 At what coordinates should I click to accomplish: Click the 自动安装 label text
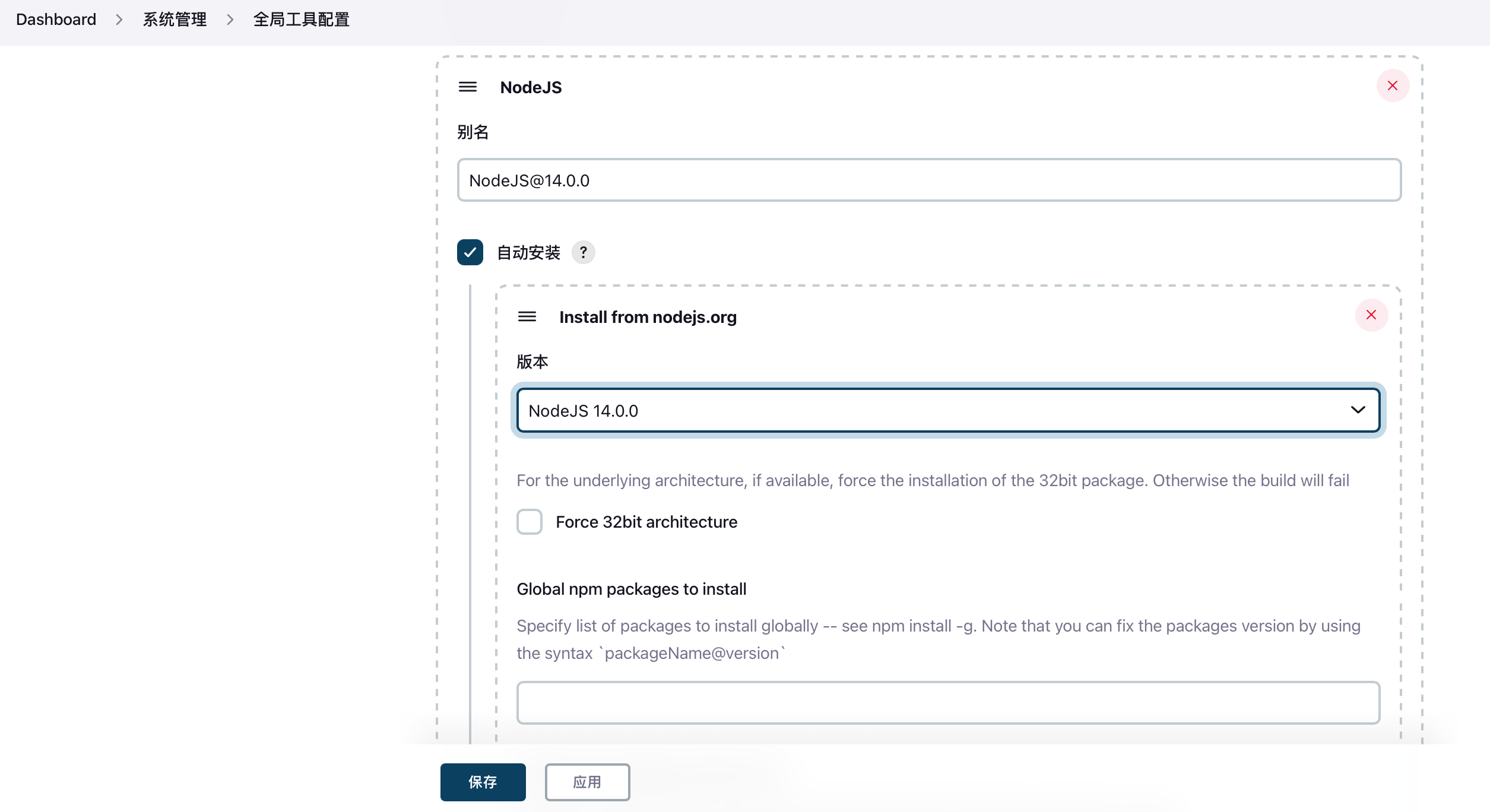click(528, 252)
